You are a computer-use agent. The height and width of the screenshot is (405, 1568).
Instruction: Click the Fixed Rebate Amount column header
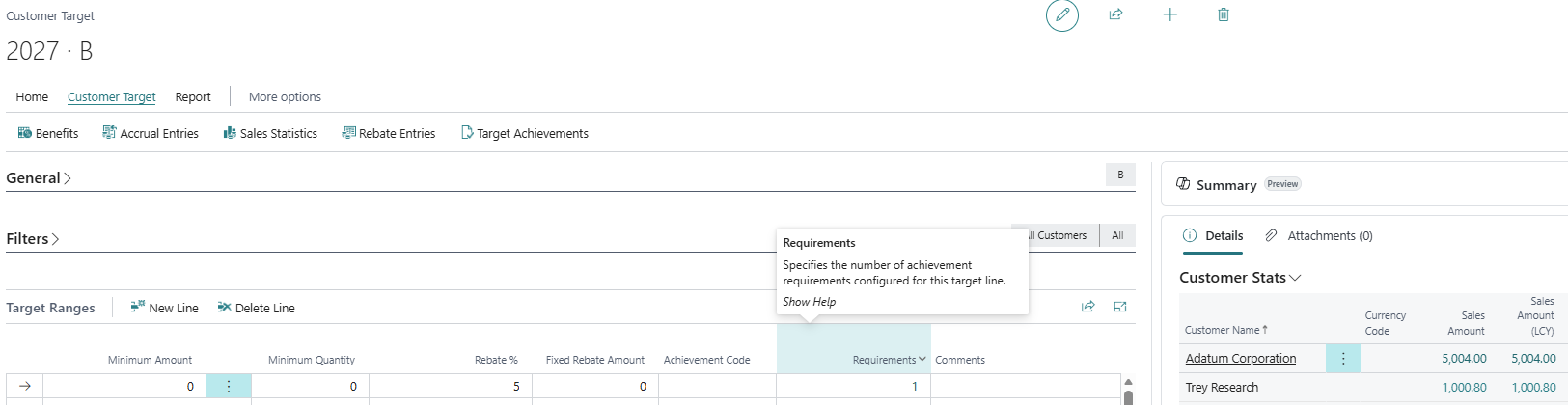tap(595, 360)
